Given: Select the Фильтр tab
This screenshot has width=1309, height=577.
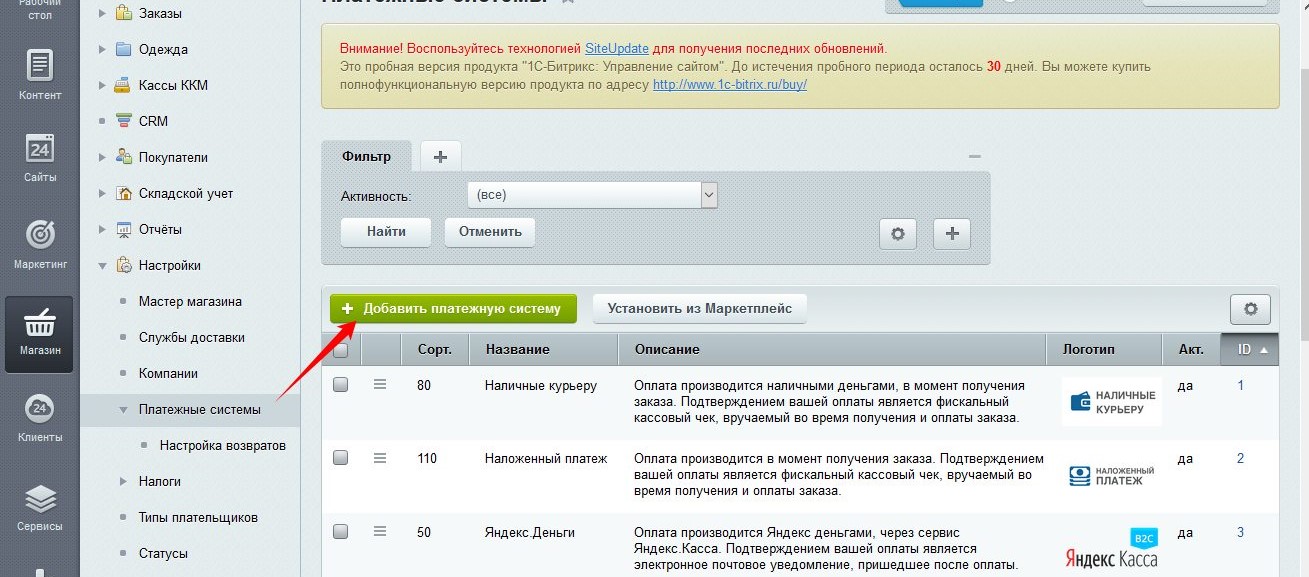Looking at the screenshot, I should [x=366, y=156].
